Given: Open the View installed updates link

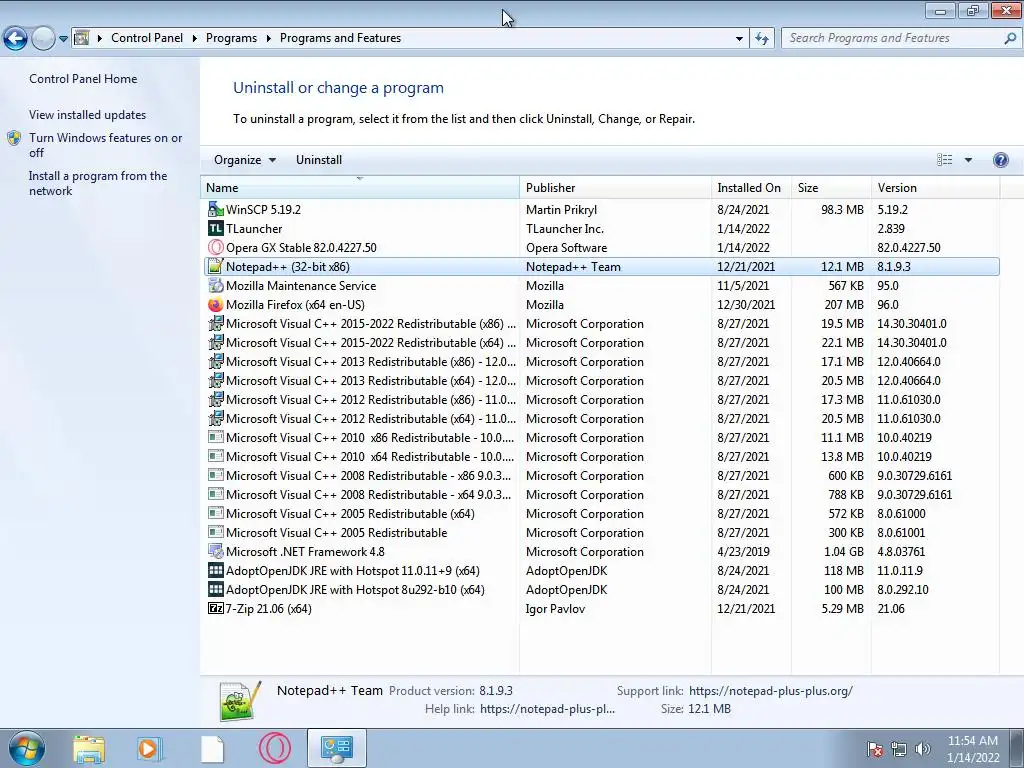Looking at the screenshot, I should tap(88, 115).
